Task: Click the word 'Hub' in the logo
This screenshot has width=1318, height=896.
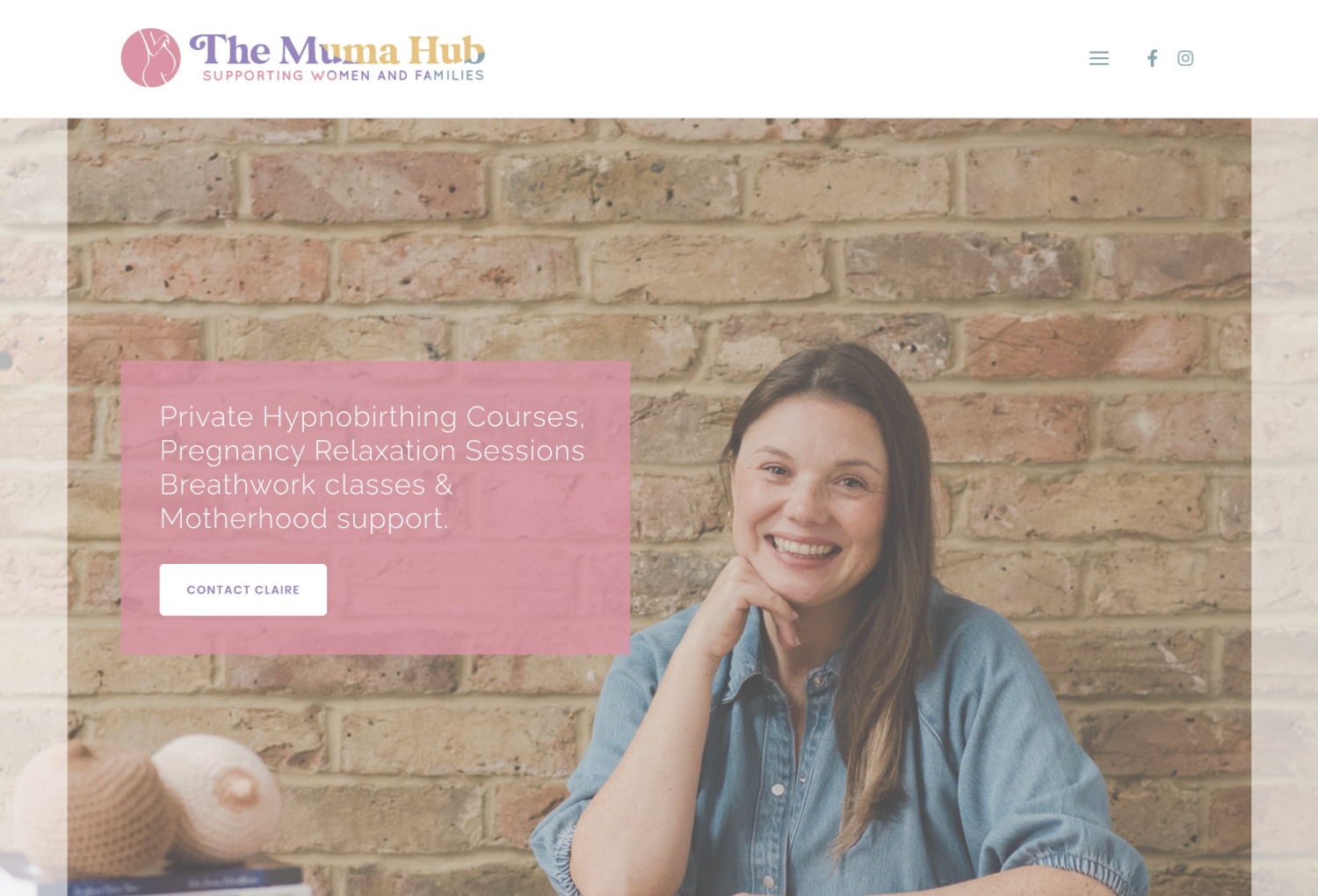Action: click(446, 50)
